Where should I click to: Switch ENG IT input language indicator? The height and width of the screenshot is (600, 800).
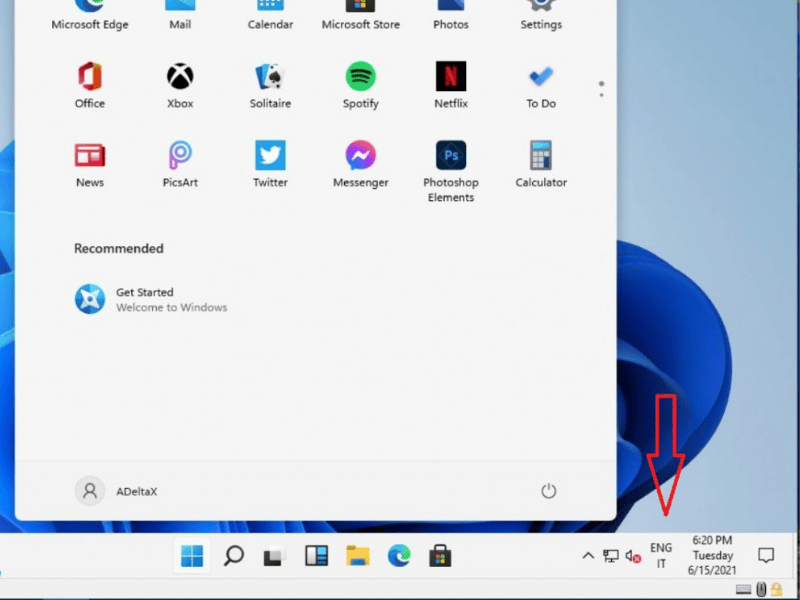[661, 556]
